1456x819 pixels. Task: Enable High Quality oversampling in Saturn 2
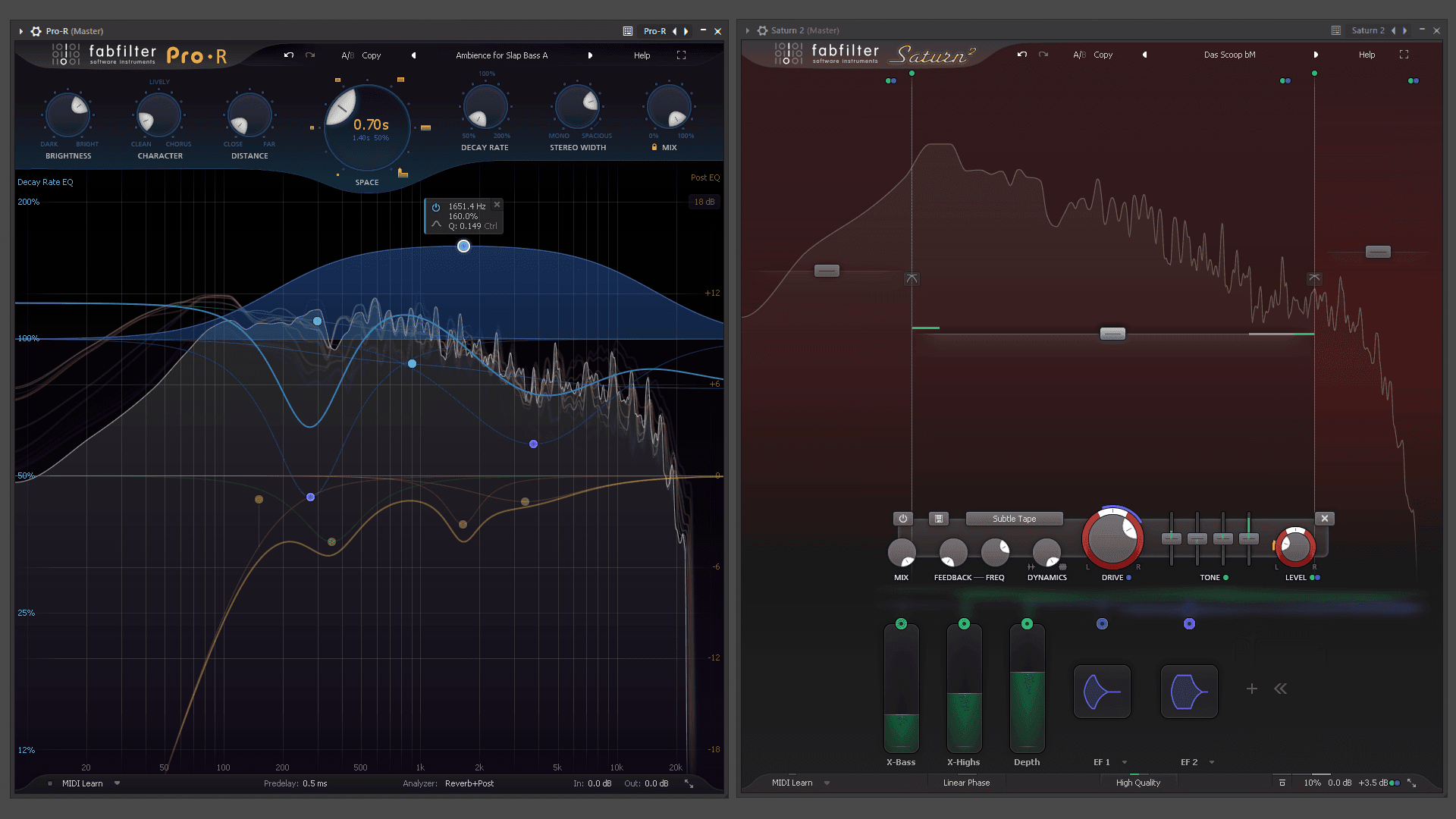[1138, 782]
